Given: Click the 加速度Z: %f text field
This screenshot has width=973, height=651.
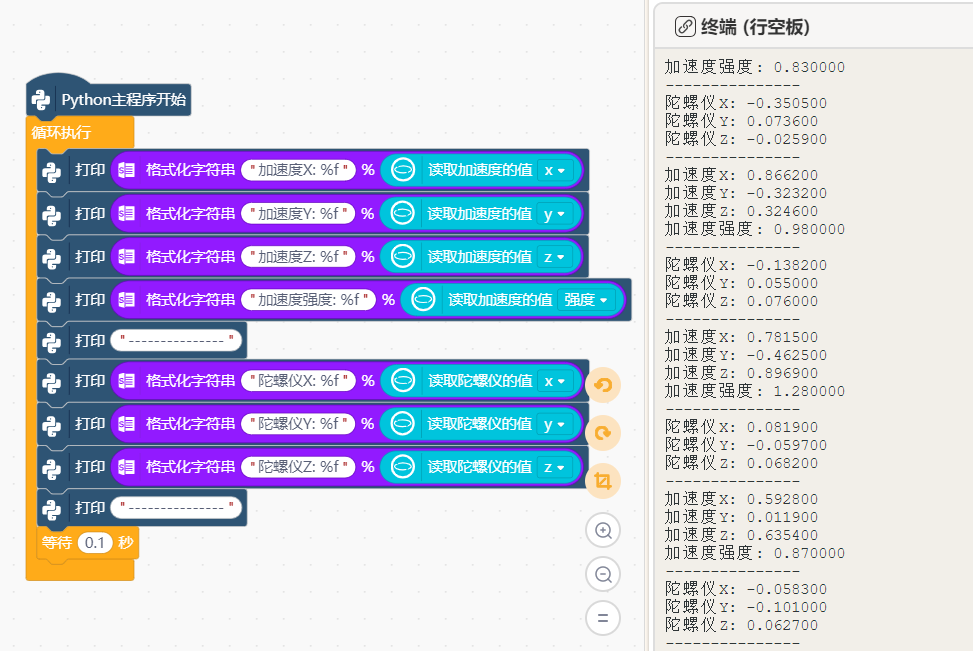Looking at the screenshot, I should [298, 256].
